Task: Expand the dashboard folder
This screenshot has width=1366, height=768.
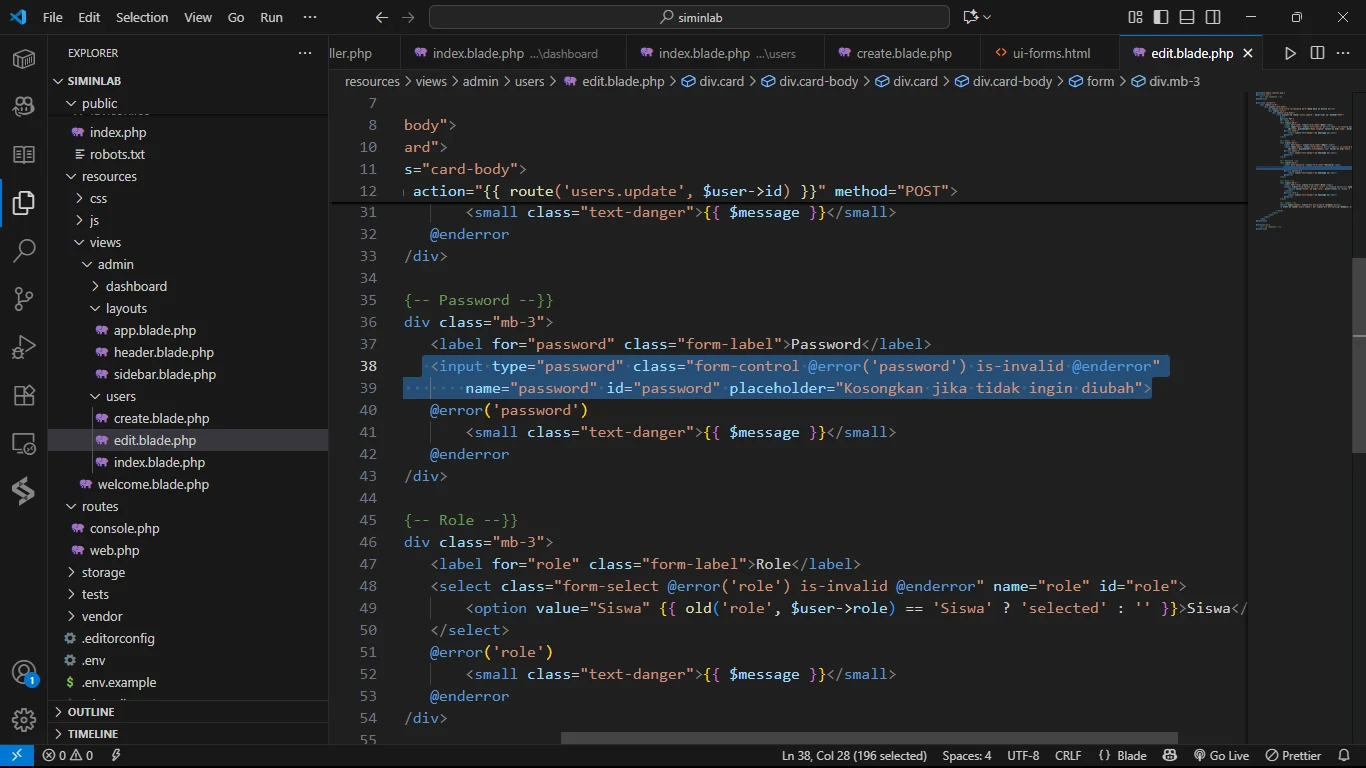Action: tap(135, 286)
